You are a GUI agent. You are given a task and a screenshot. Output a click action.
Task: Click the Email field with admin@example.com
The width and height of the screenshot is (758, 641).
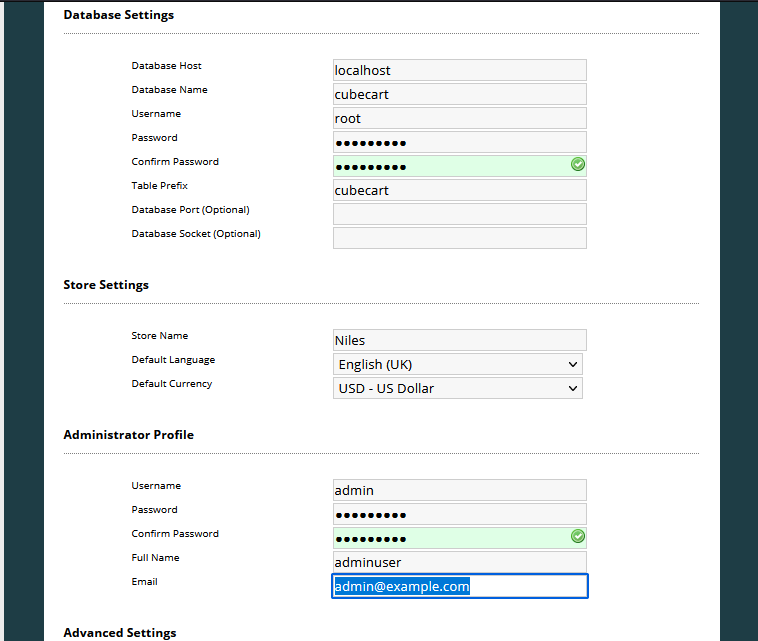click(459, 586)
